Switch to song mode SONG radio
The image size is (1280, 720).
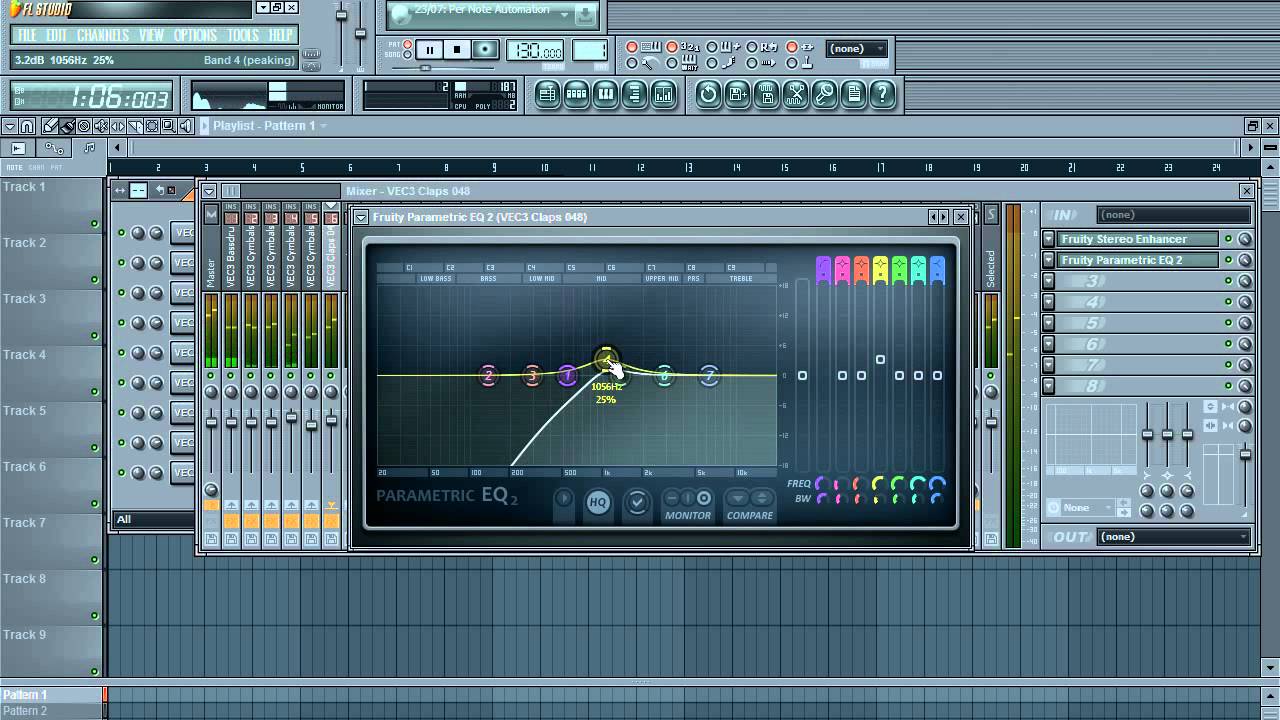coord(409,54)
